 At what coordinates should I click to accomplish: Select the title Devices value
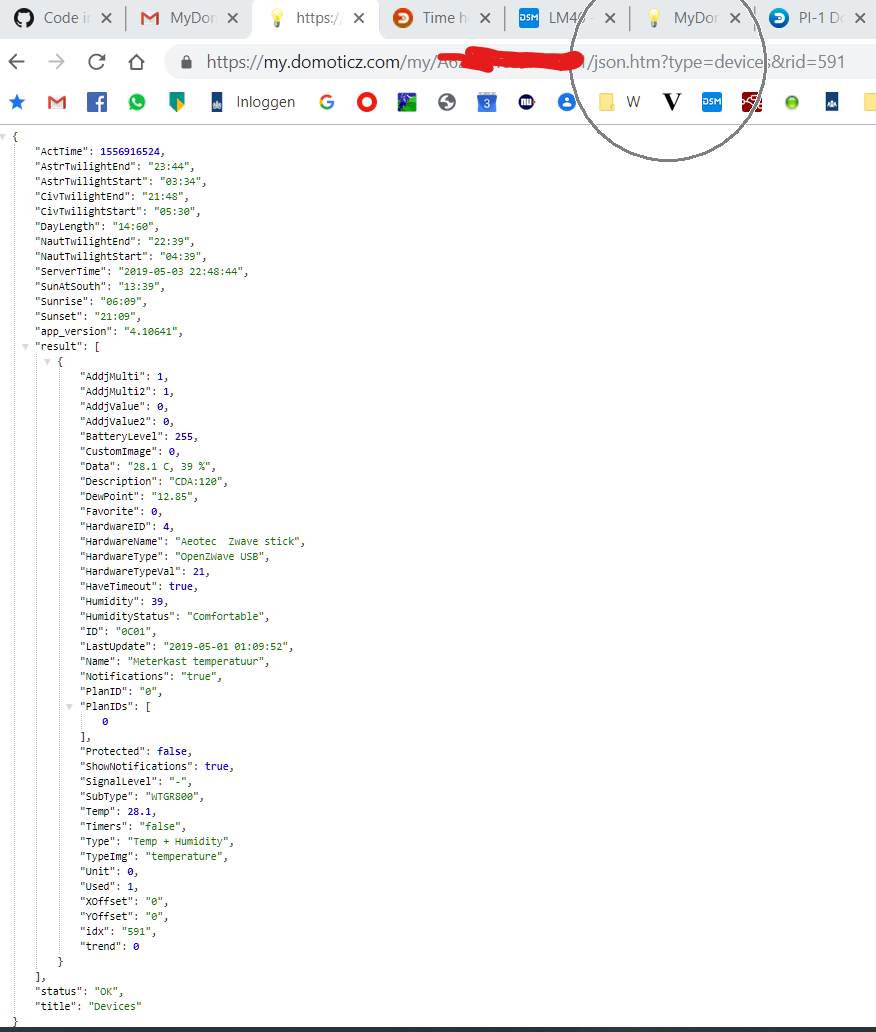(115, 1006)
